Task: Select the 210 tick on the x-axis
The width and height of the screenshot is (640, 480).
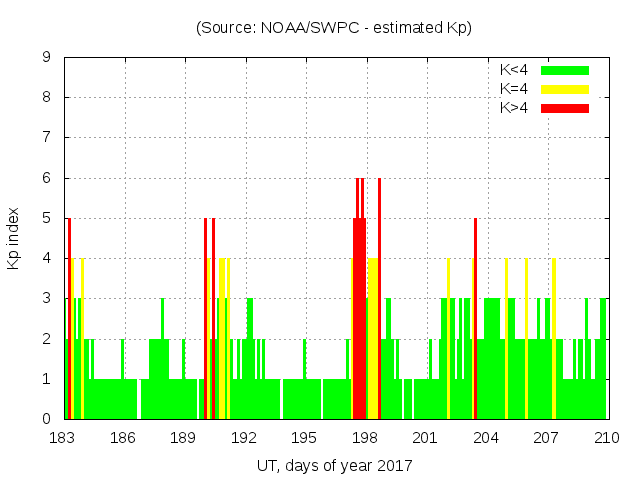Action: [x=607, y=437]
